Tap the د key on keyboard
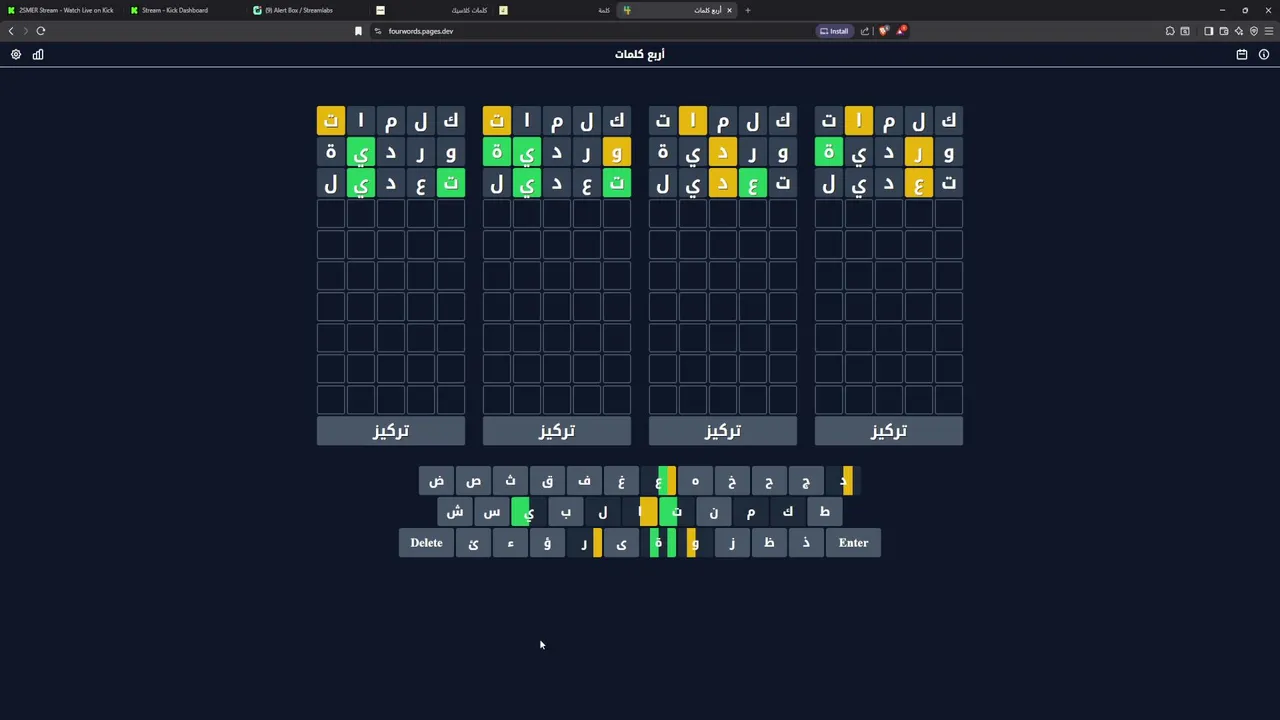The width and height of the screenshot is (1280, 720). [x=843, y=481]
